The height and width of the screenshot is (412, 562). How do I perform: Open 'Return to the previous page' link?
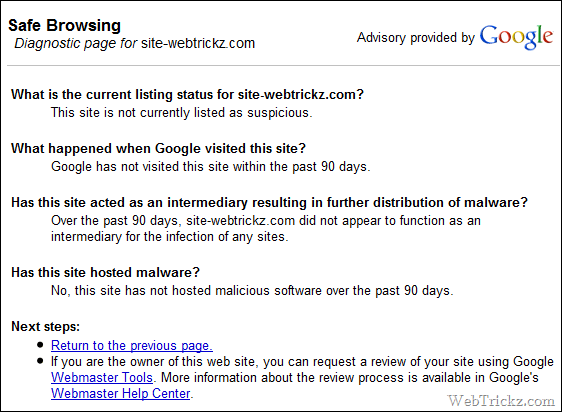[x=132, y=345]
